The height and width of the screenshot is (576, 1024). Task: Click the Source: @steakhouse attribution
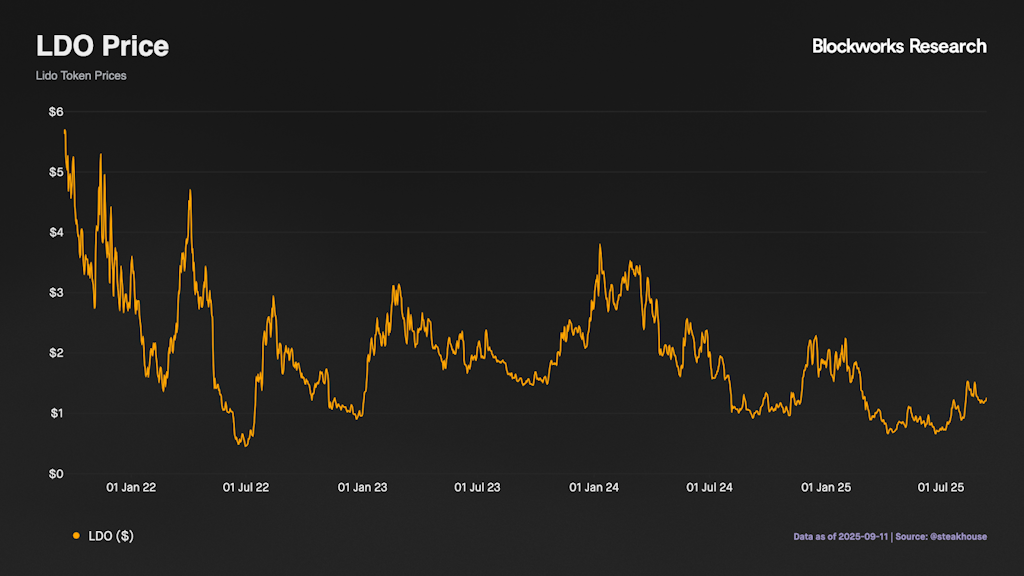coord(941,537)
